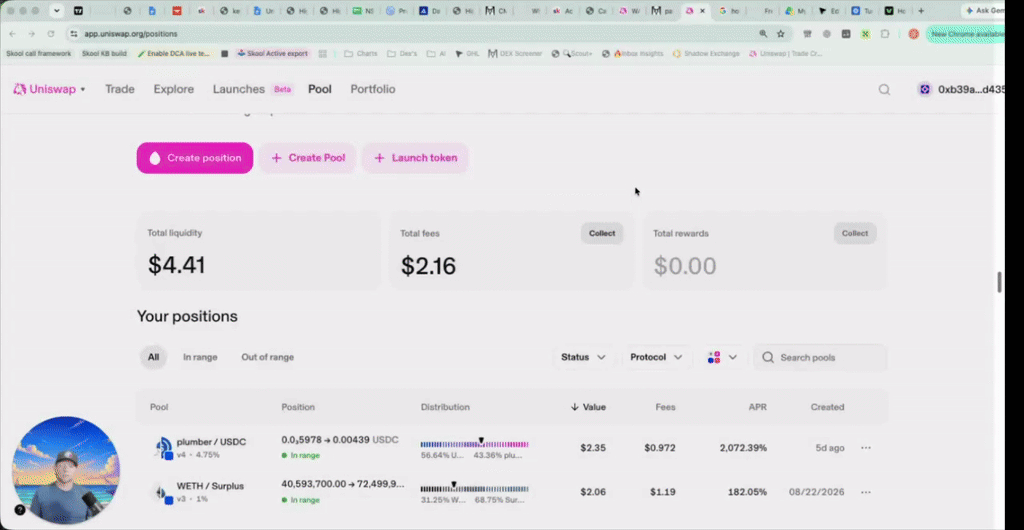Click the Ask Gemini button

tap(984, 11)
